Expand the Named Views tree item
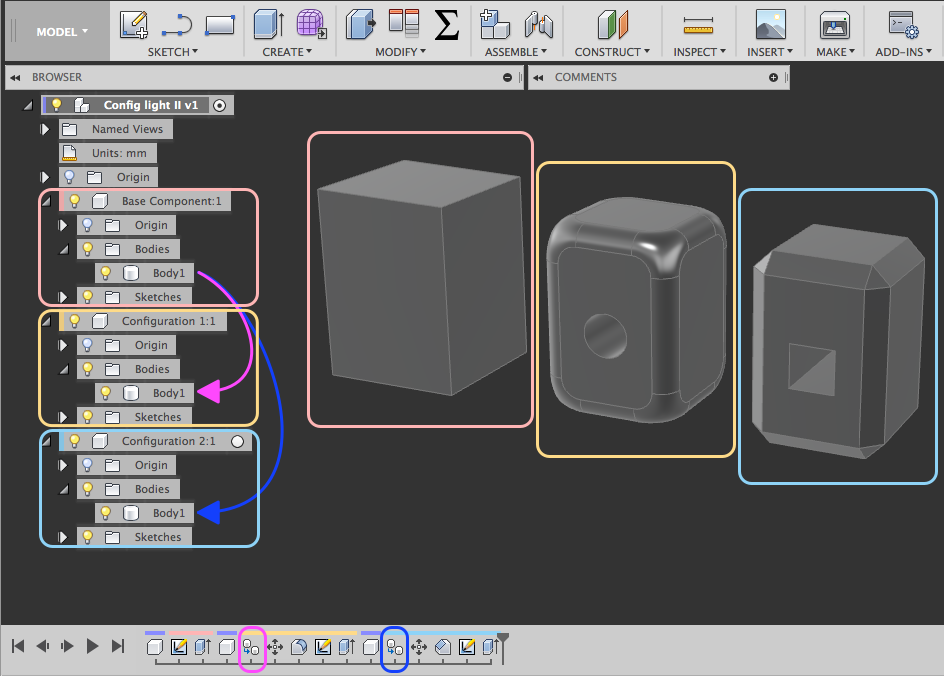Screen dimensions: 944x676 tap(44, 128)
